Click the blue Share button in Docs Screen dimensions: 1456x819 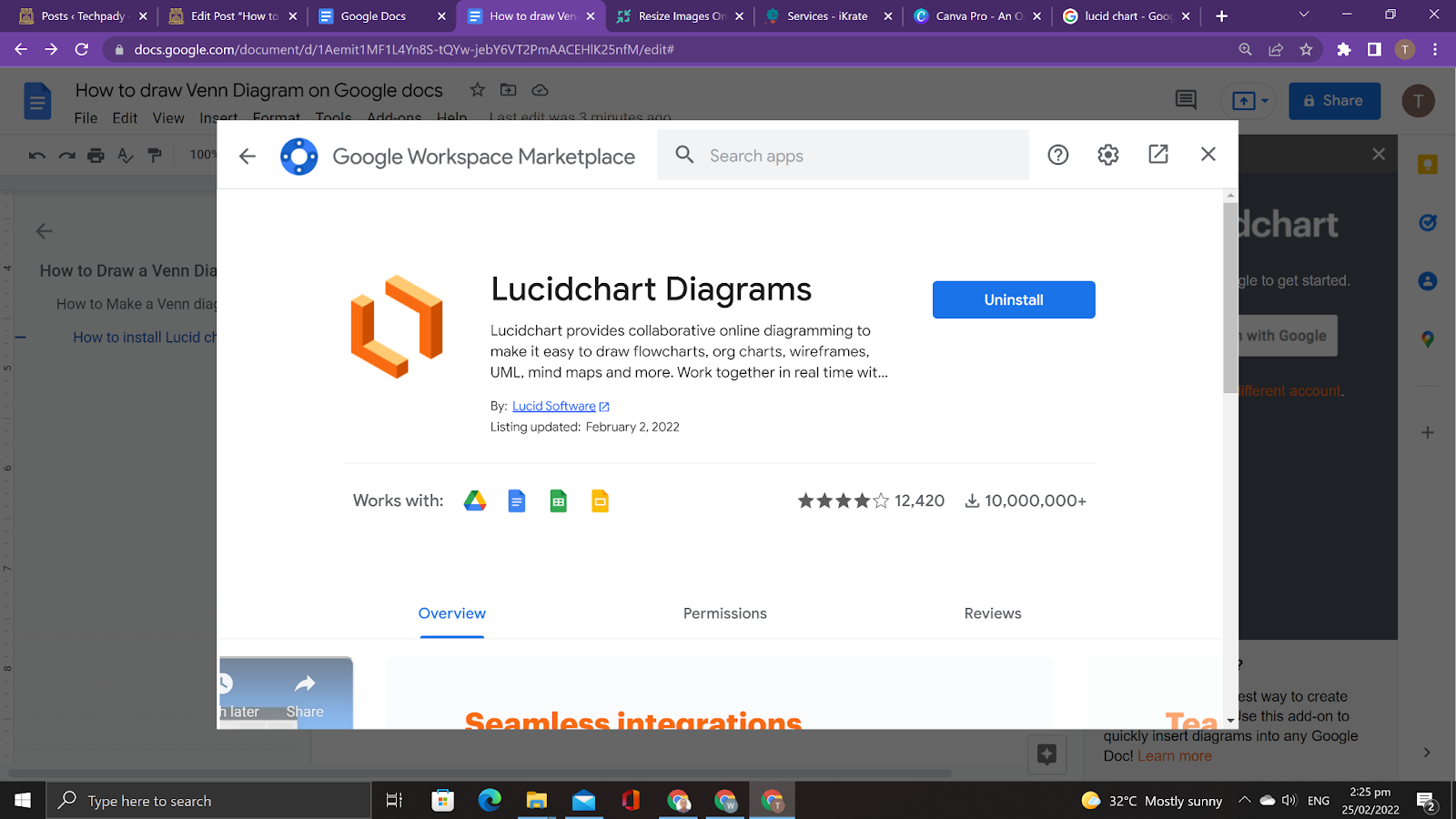coord(1334,101)
